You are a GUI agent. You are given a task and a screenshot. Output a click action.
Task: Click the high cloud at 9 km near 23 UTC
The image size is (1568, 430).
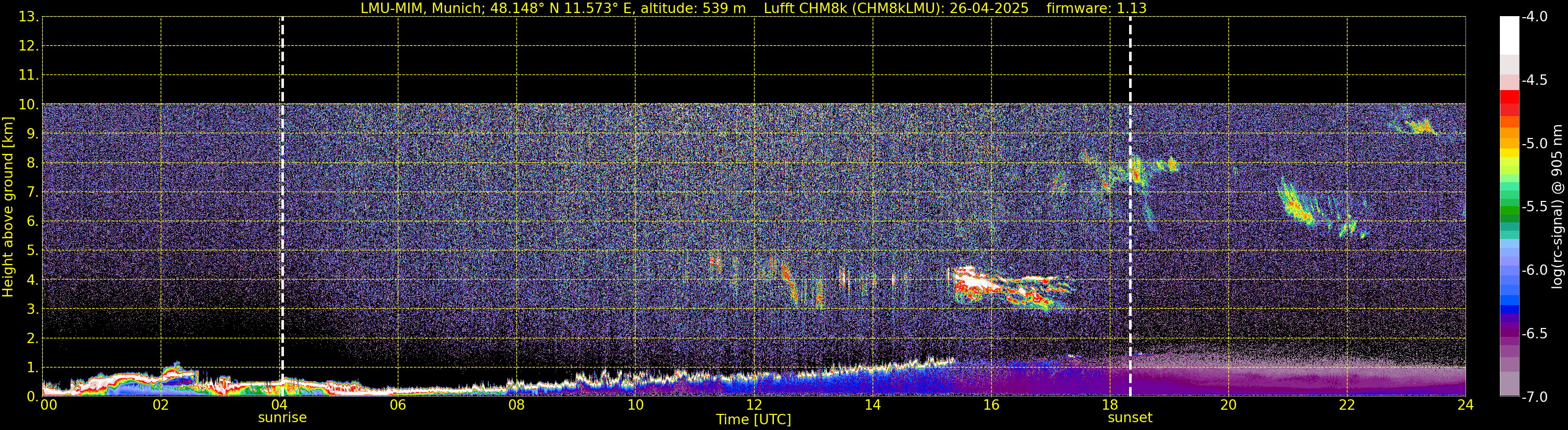(1421, 126)
